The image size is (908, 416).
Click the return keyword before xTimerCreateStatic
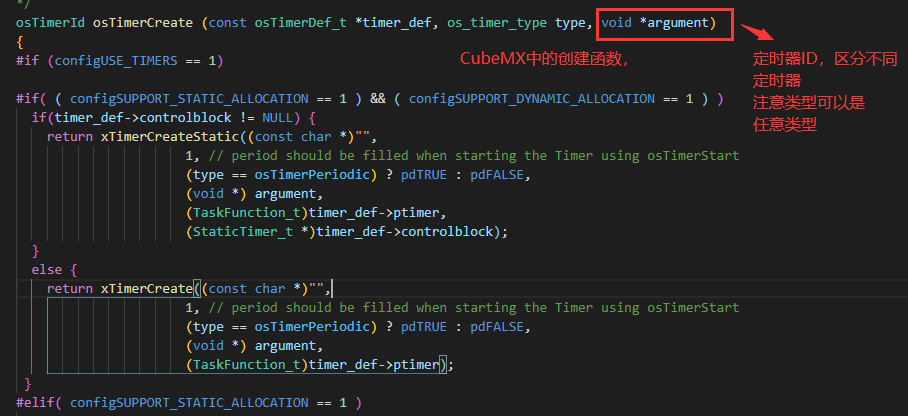(x=69, y=137)
